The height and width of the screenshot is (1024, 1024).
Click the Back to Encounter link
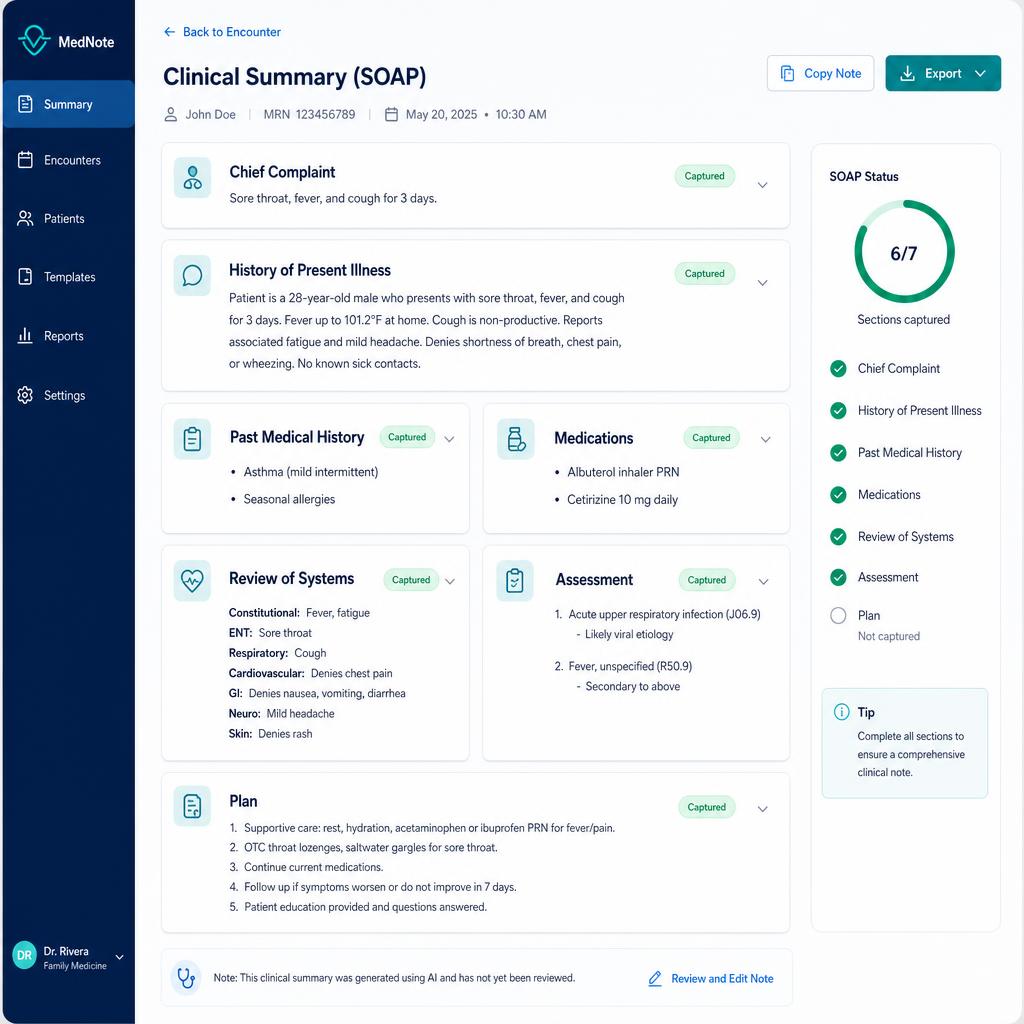[x=222, y=32]
